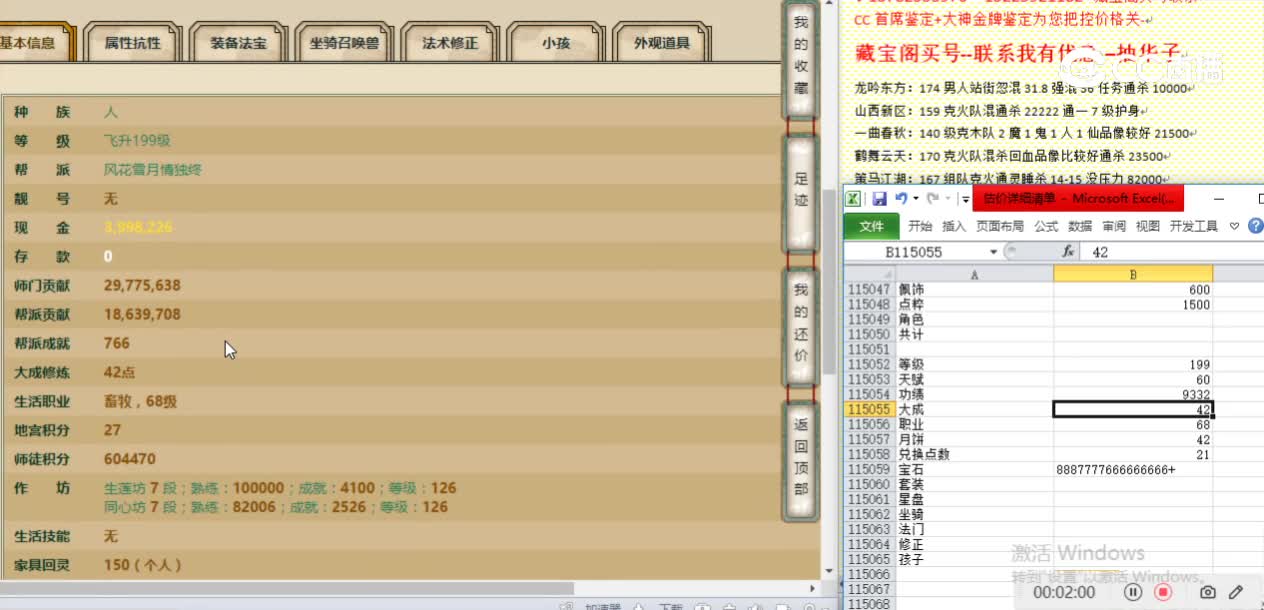Screen dimensions: 1264x610
Task: Click the 帮派 name 风花雪月情独终
Action: (153, 170)
